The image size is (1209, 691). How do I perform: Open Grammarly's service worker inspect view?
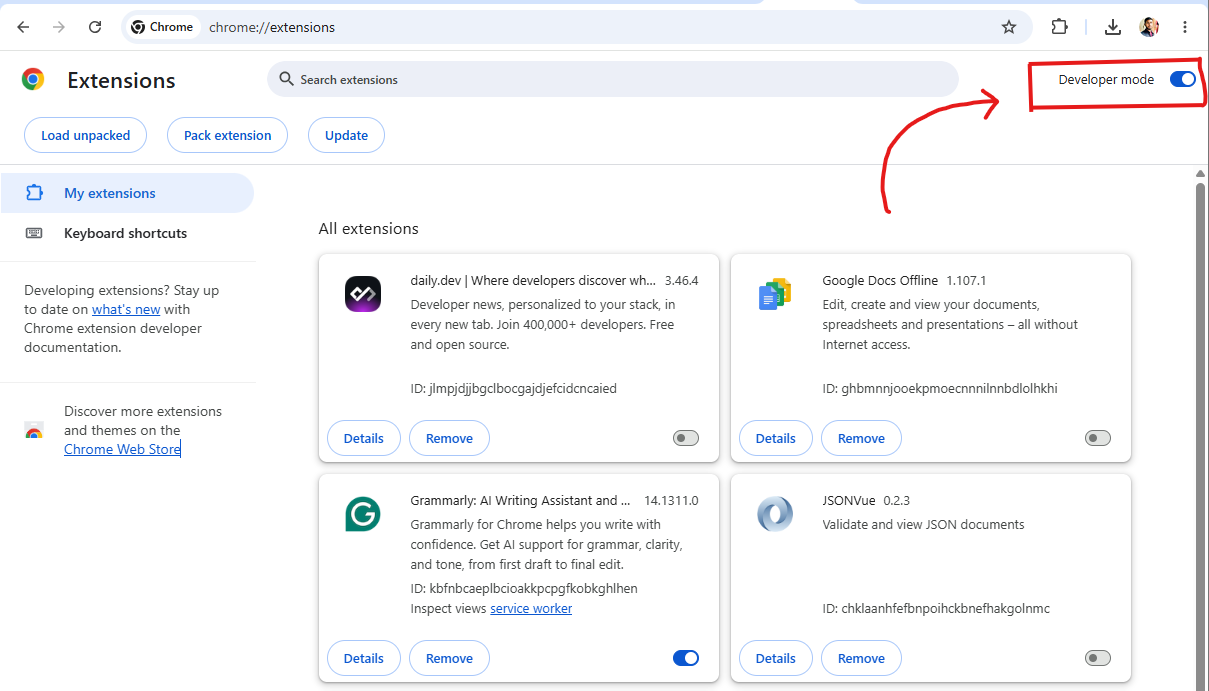pyautogui.click(x=531, y=608)
